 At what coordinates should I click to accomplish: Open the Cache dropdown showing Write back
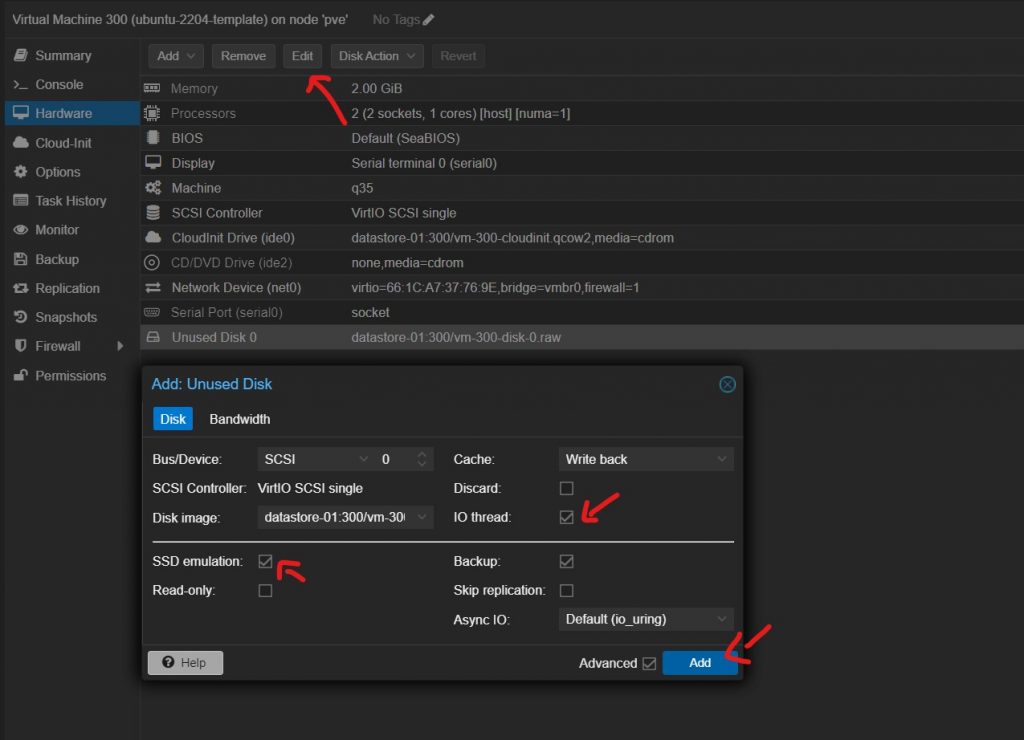[645, 459]
